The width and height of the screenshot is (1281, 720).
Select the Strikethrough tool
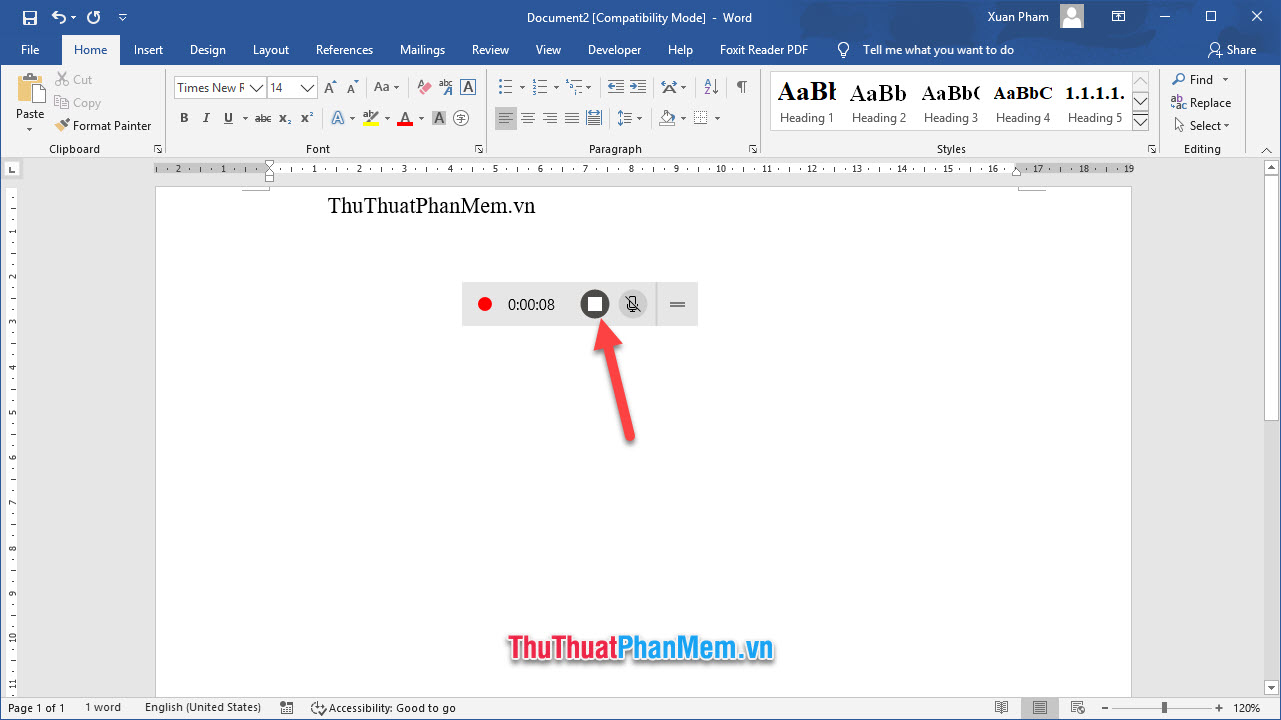pos(262,118)
